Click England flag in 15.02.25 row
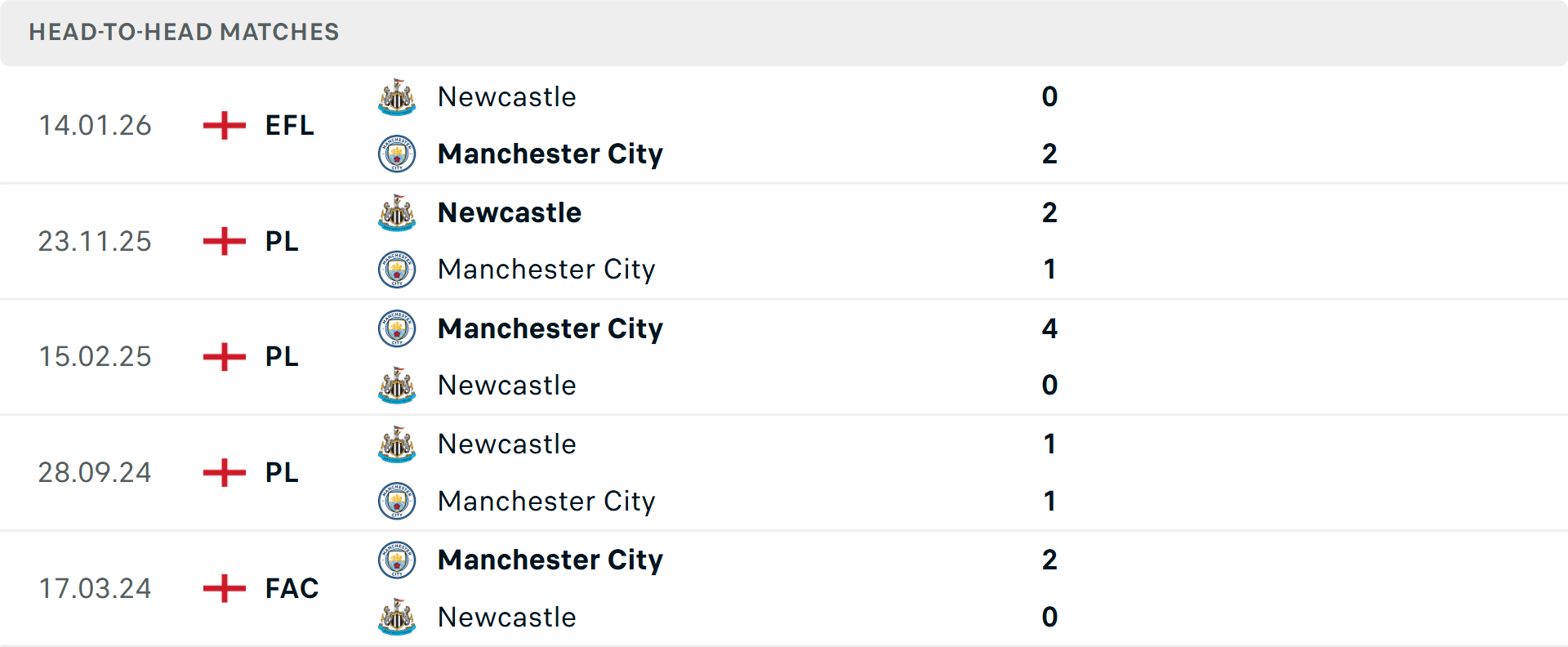 click(x=224, y=357)
